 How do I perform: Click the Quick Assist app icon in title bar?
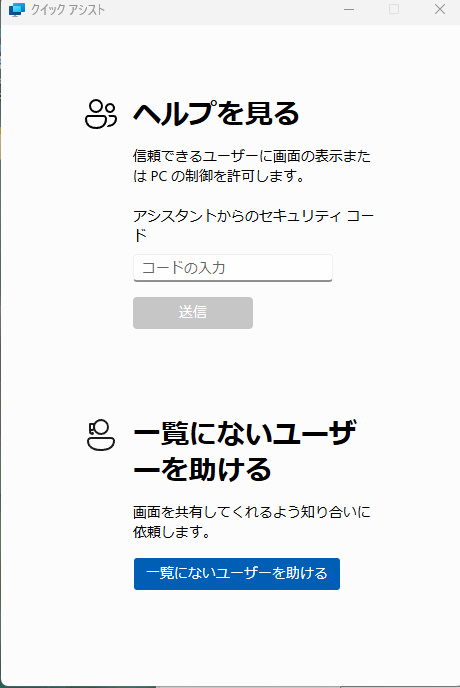17,9
